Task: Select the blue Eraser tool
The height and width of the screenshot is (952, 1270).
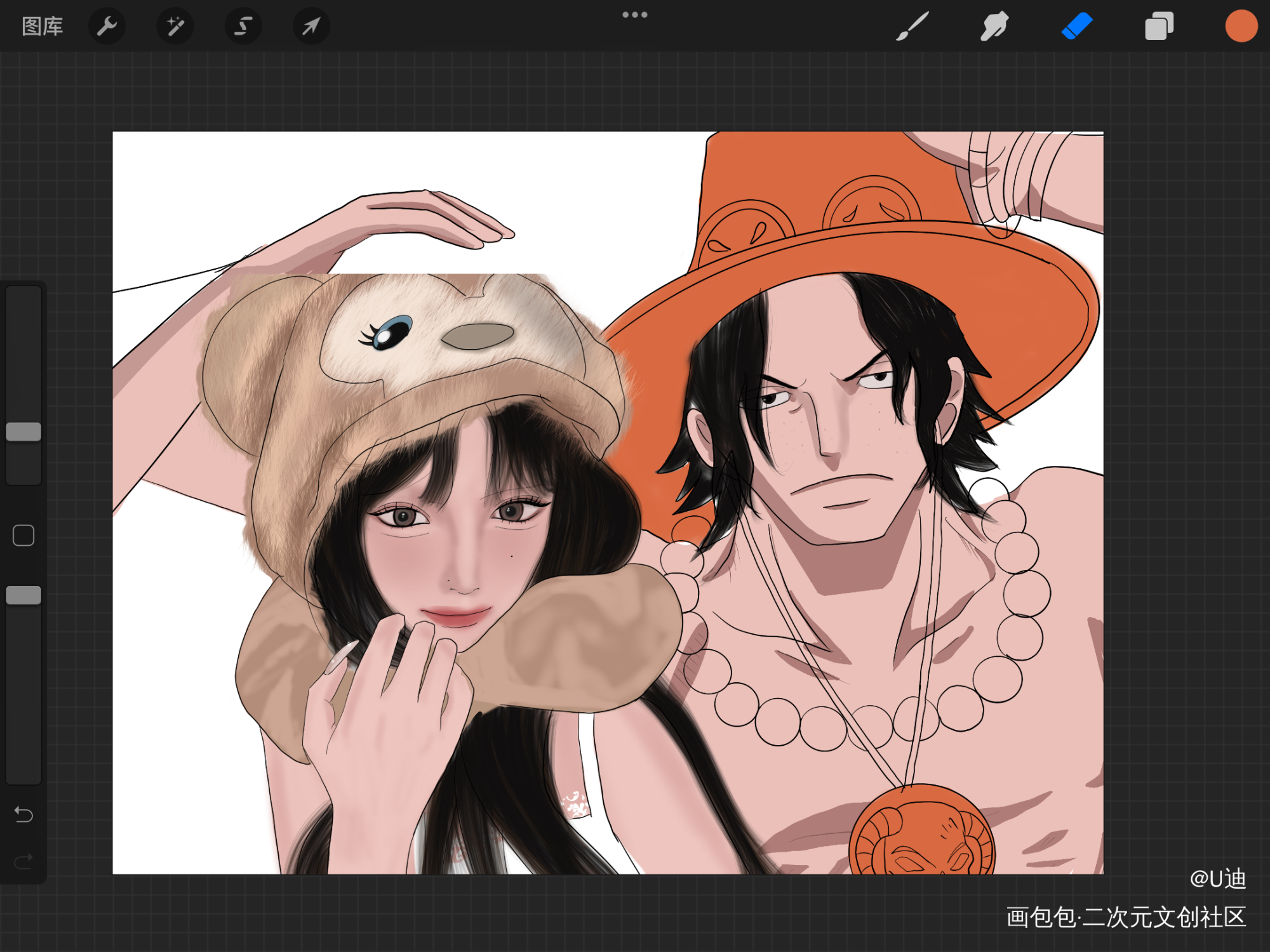Action: (x=1076, y=27)
